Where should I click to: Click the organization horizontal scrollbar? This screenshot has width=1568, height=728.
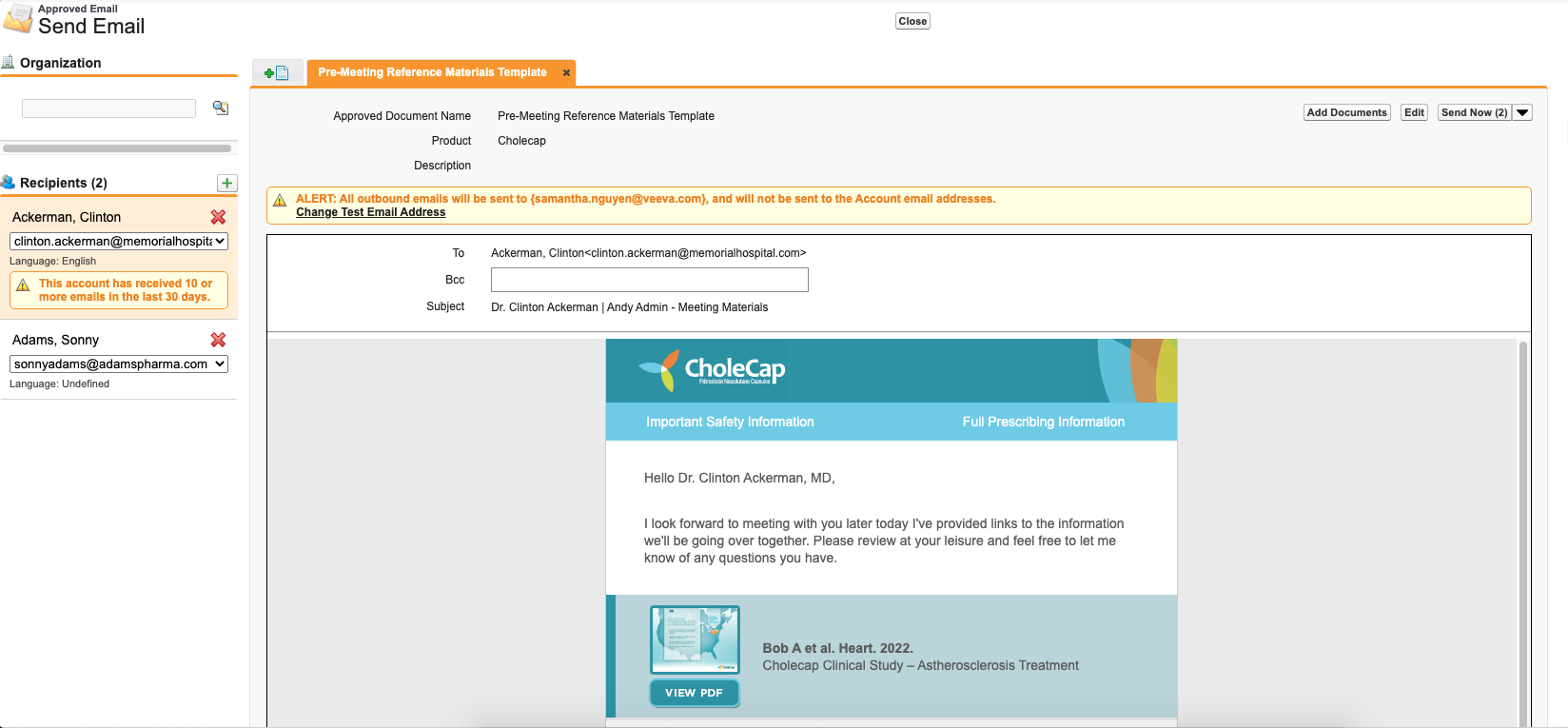pyautogui.click(x=117, y=148)
